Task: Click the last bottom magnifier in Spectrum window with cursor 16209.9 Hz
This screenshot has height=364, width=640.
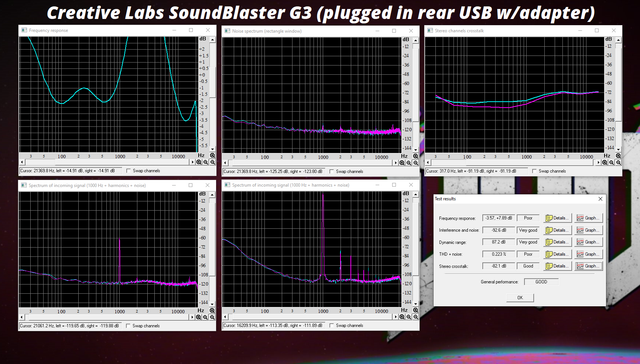Action: pos(415,317)
